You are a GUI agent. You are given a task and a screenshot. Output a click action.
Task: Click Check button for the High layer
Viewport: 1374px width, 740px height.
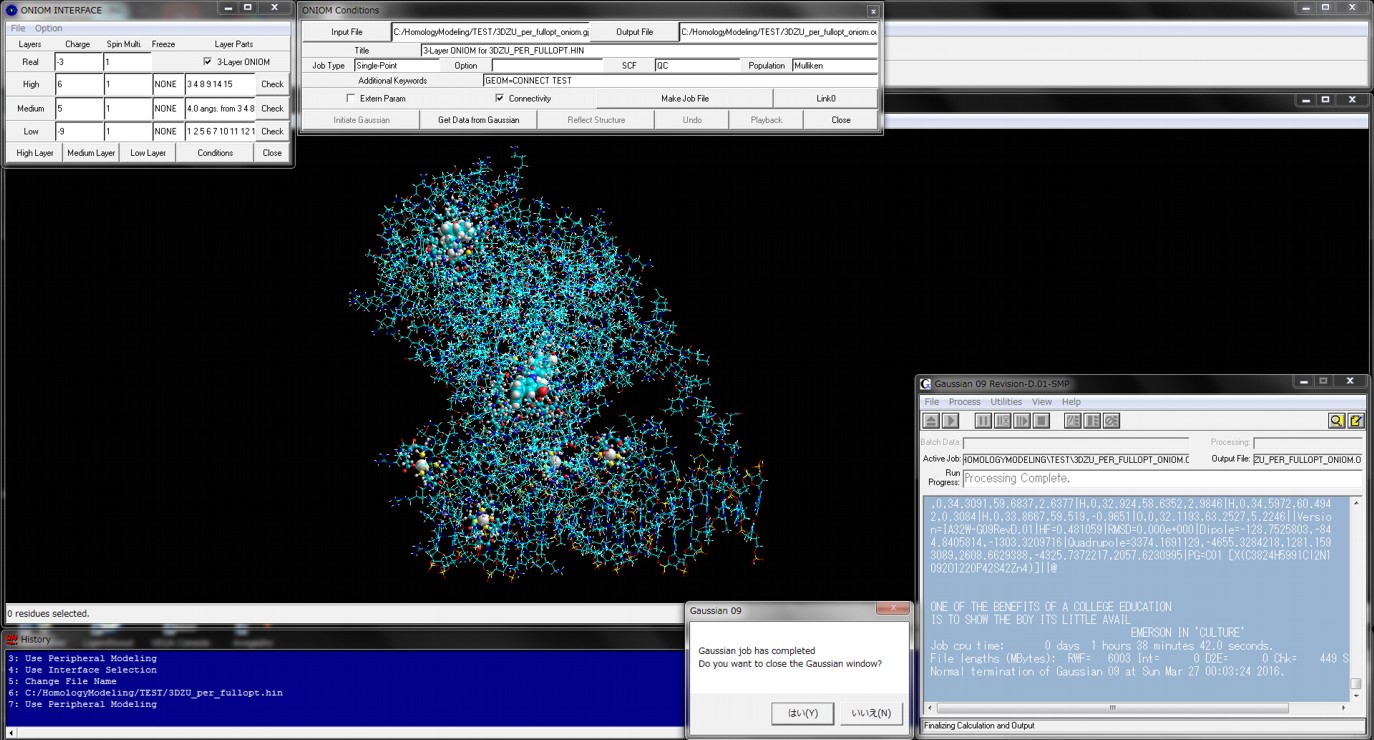(x=272, y=85)
